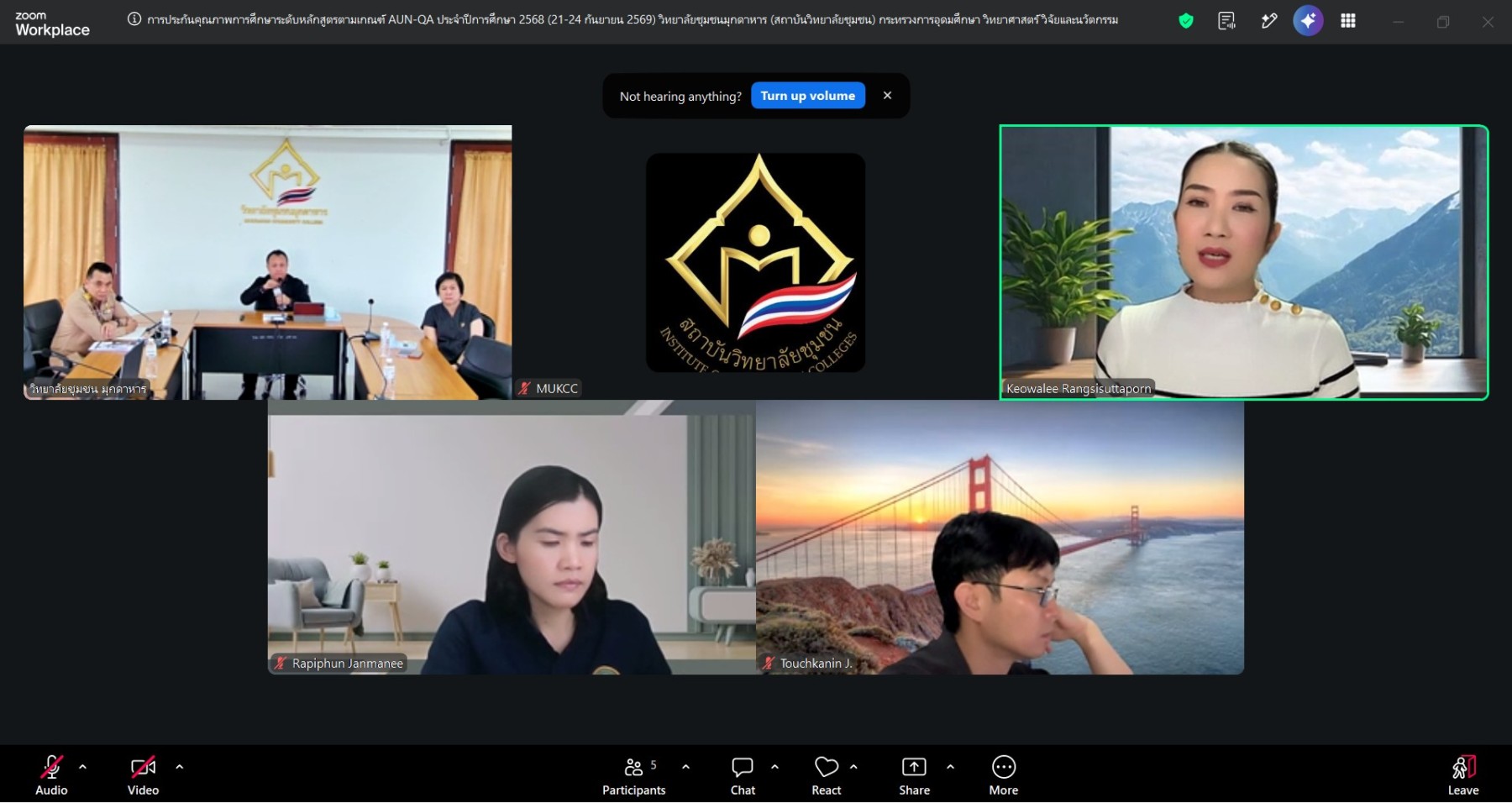Open the meeting notes icon
1512x803 pixels.
(x=1226, y=21)
